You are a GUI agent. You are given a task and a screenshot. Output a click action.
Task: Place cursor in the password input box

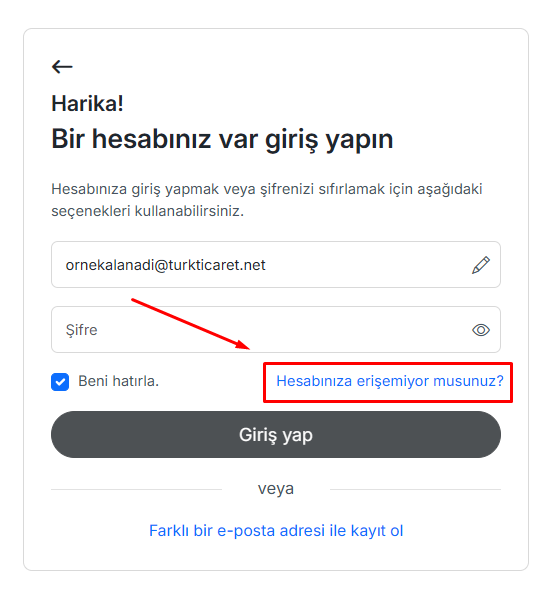coord(276,330)
